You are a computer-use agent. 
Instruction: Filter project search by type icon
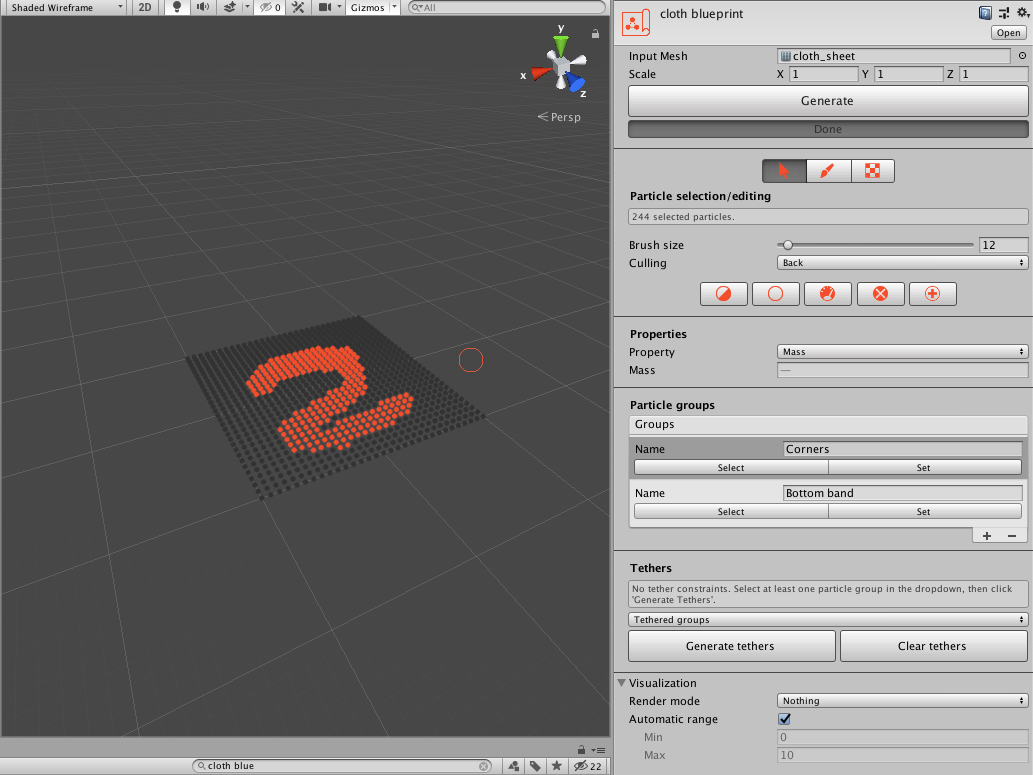pyautogui.click(x=514, y=766)
